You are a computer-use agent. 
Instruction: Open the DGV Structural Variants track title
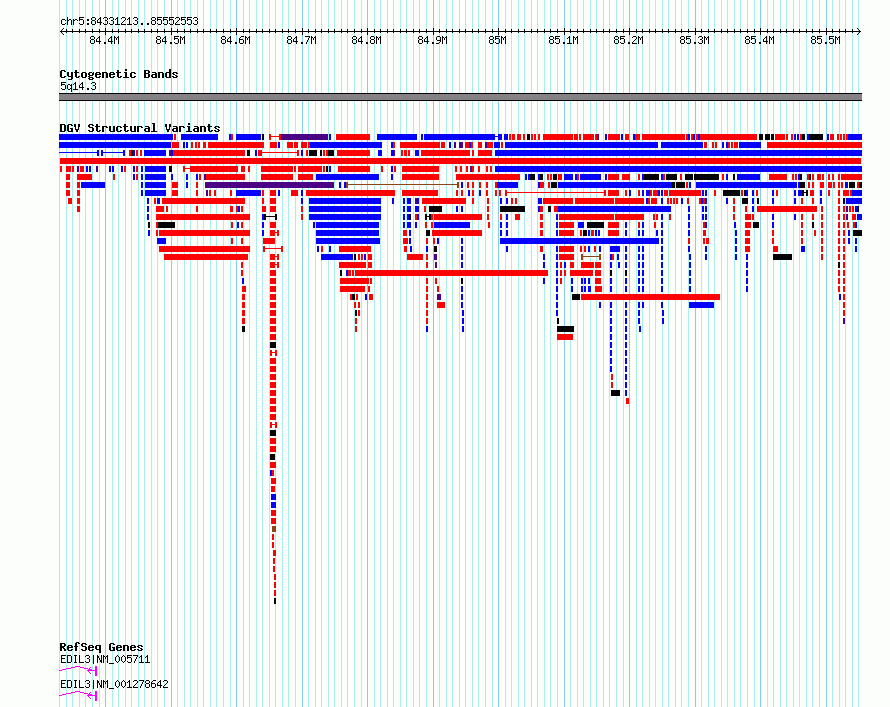[x=140, y=128]
